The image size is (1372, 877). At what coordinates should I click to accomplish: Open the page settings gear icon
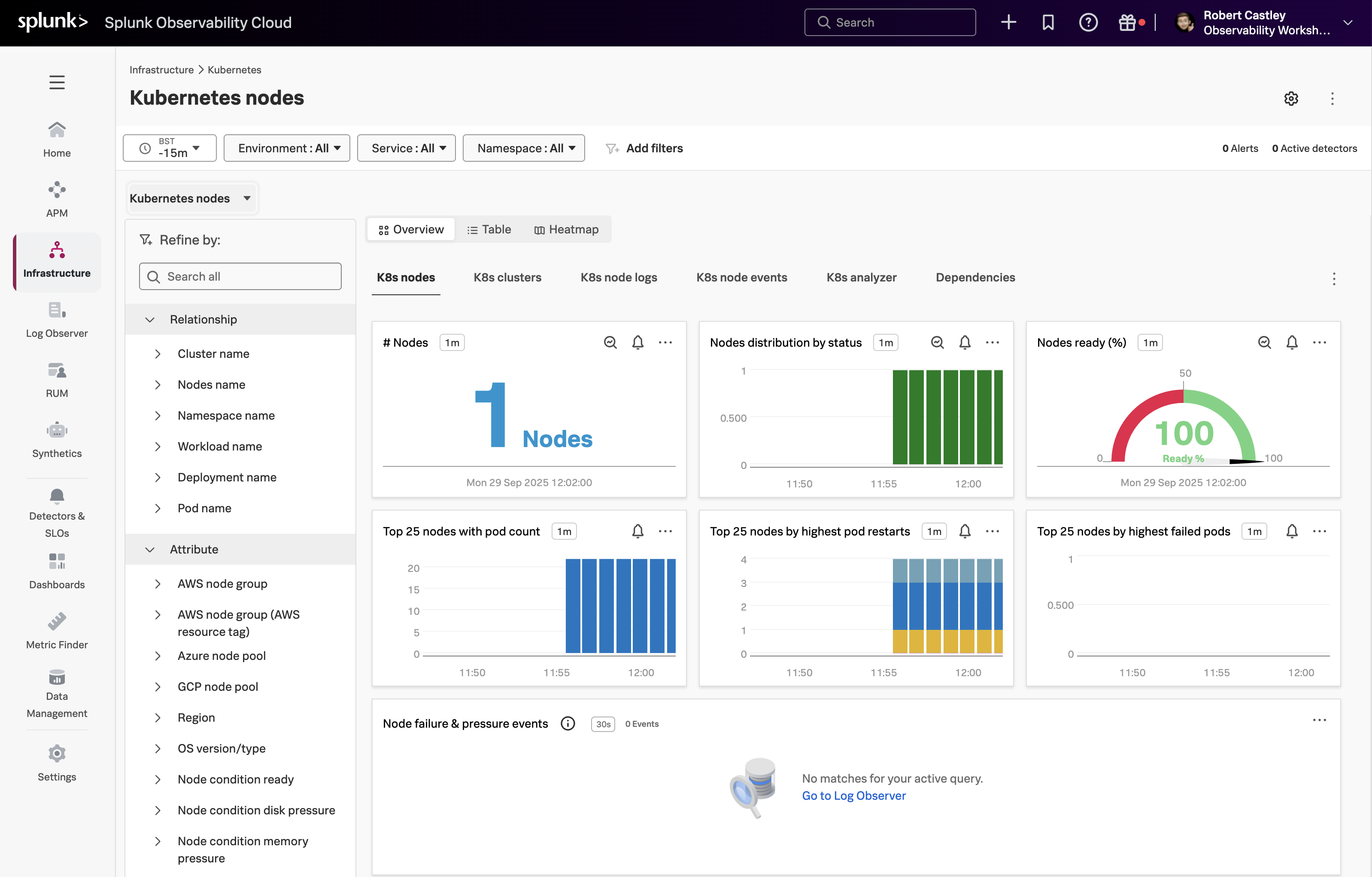coord(1291,99)
